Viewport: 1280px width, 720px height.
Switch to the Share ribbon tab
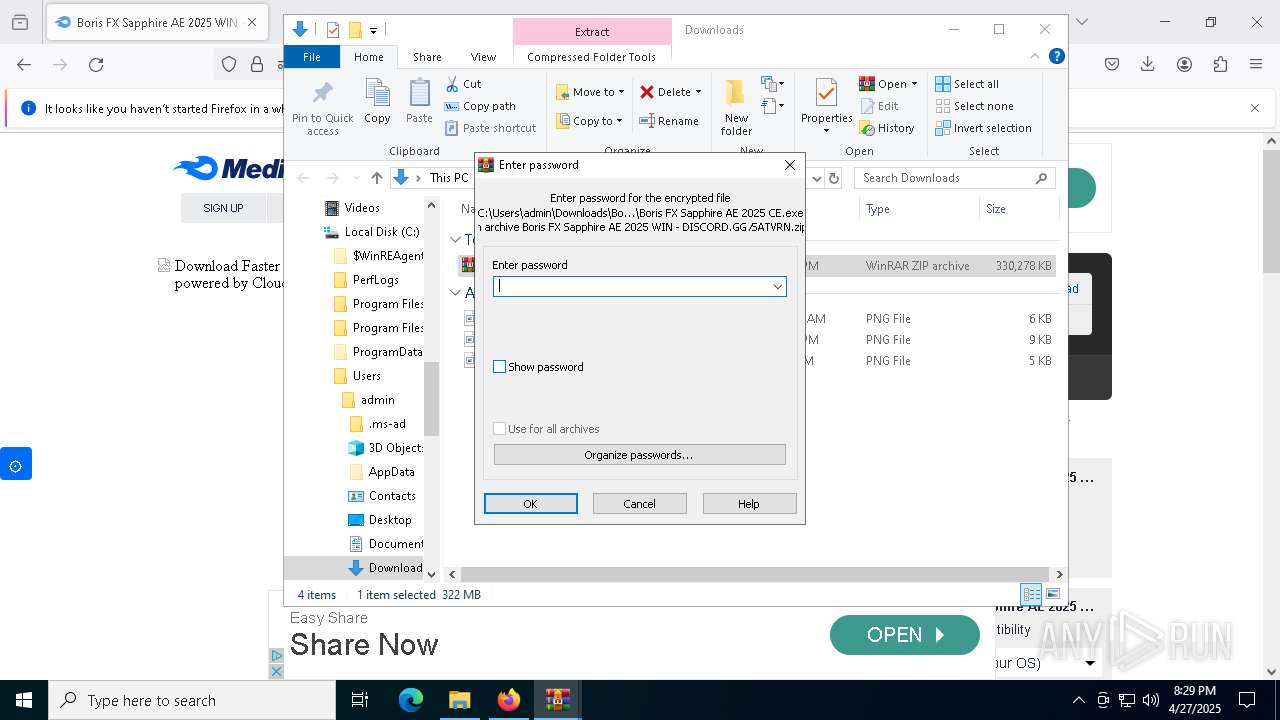pyautogui.click(x=427, y=57)
